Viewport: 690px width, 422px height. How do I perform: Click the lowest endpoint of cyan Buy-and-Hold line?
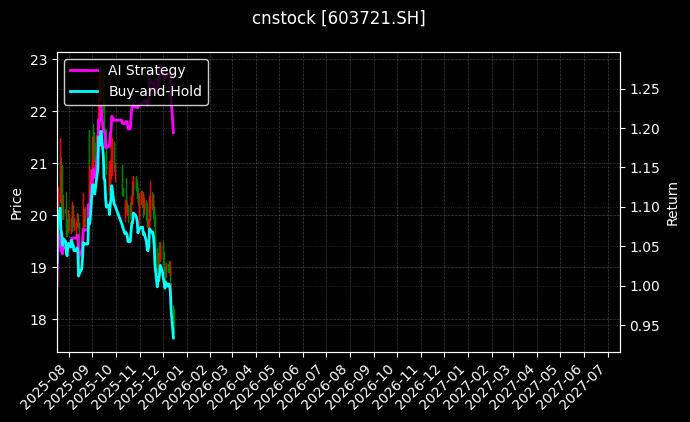pos(174,338)
